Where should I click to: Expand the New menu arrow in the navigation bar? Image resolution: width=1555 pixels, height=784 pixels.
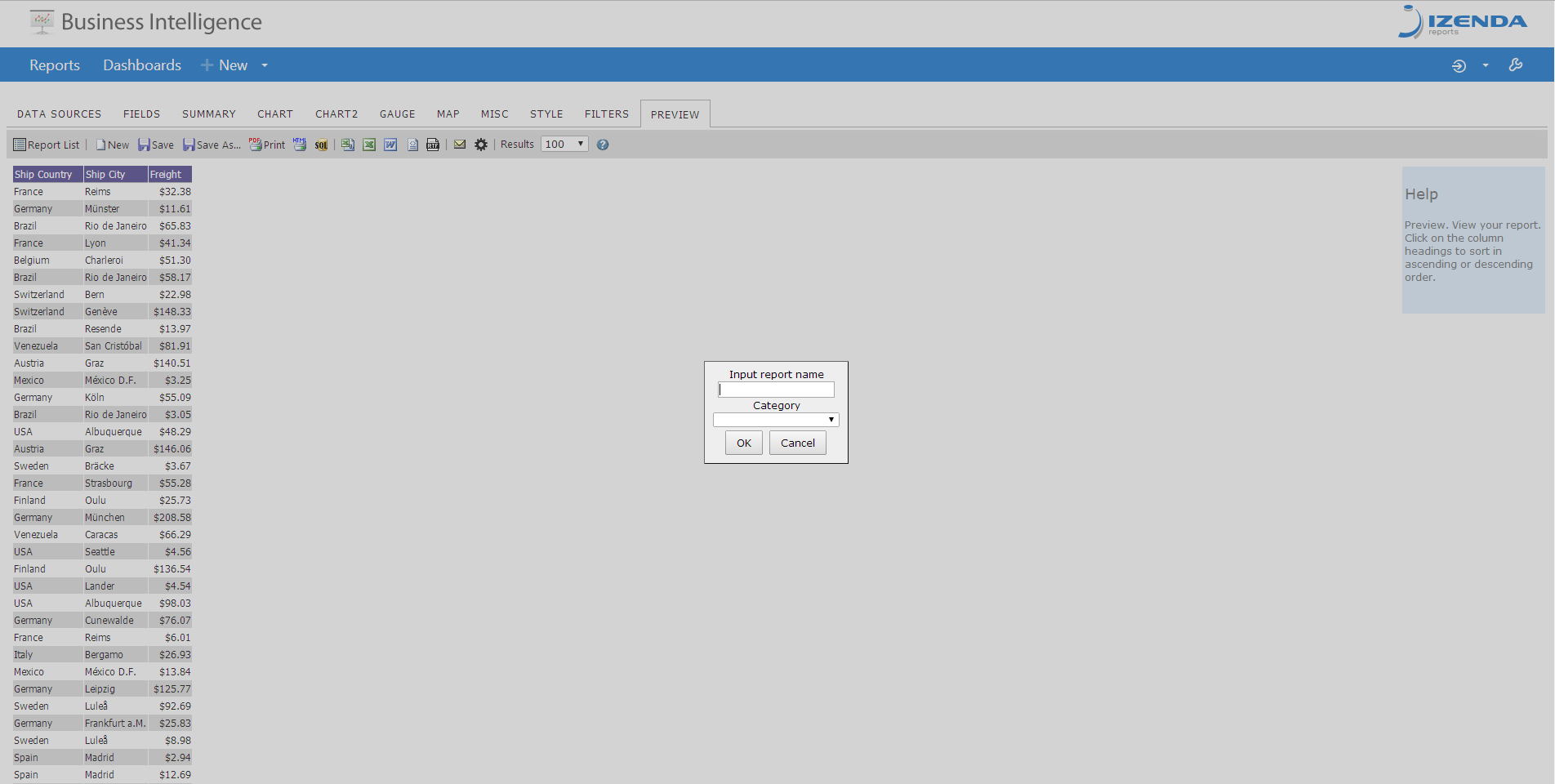pyautogui.click(x=265, y=65)
